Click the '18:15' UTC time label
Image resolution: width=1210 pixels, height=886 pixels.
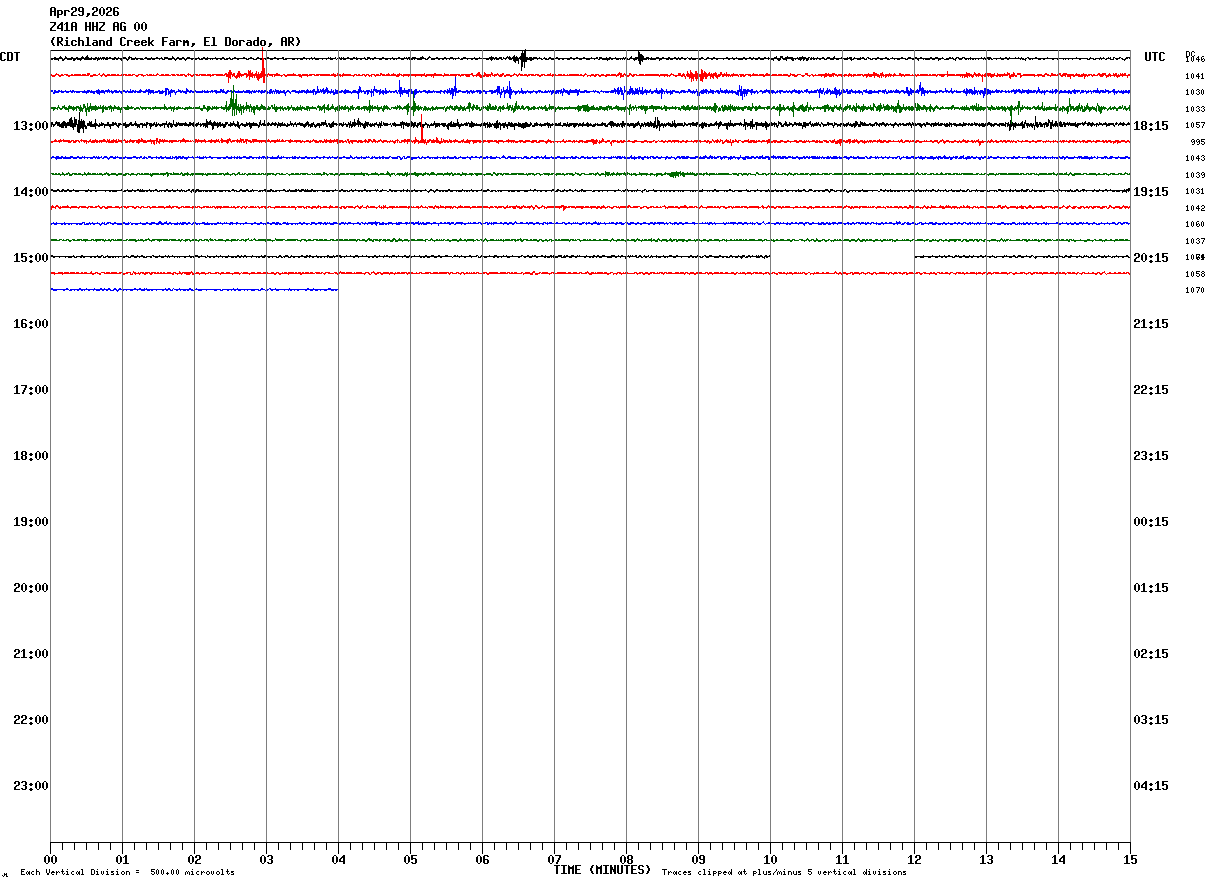(x=1151, y=126)
